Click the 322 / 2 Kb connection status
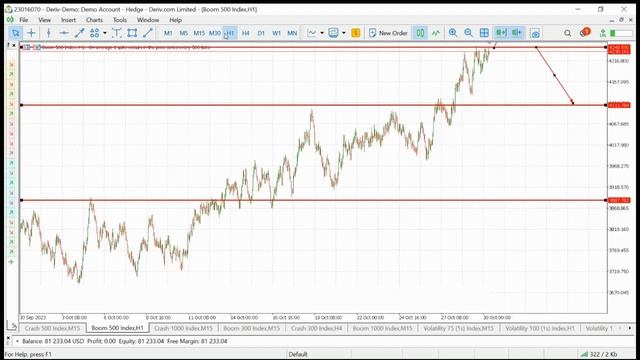The image size is (640, 360). click(600, 354)
